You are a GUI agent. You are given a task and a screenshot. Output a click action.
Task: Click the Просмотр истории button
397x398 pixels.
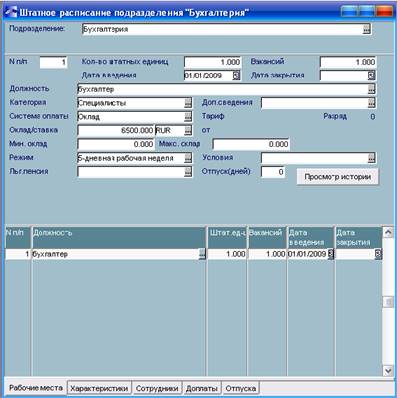(x=338, y=177)
